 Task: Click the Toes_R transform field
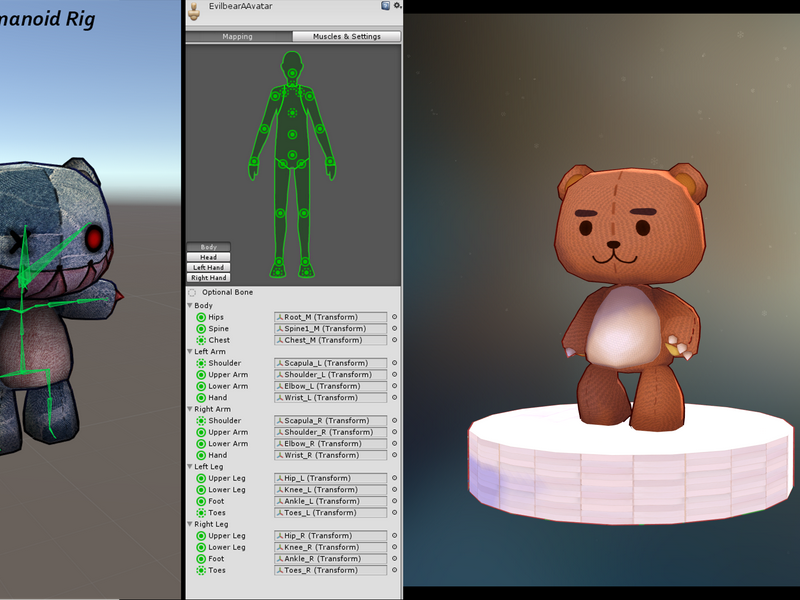point(331,570)
